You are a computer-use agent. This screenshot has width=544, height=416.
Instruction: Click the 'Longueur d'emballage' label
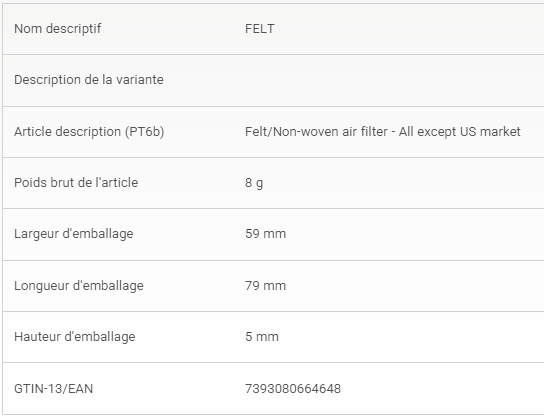click(x=79, y=286)
